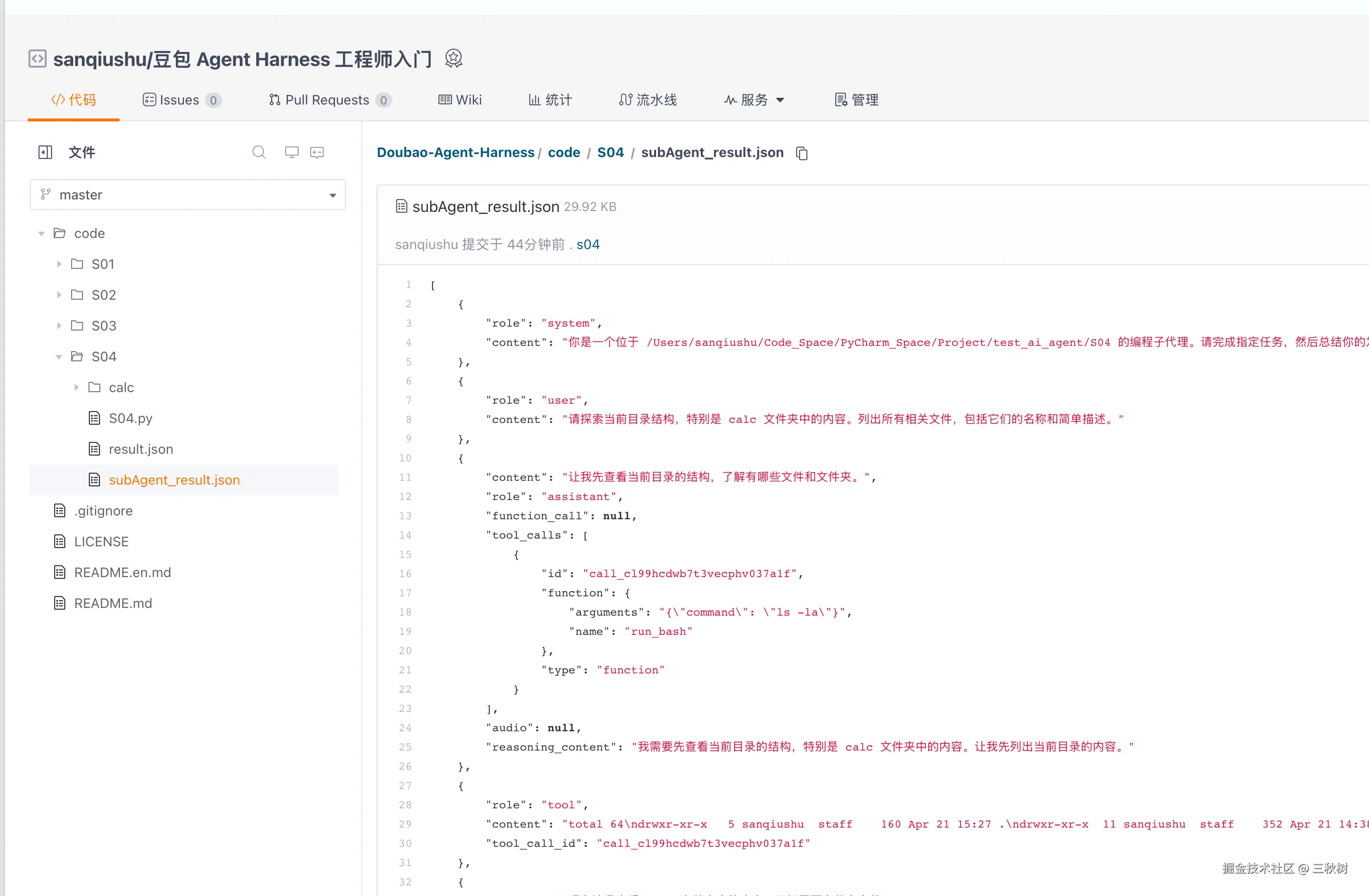Click the repository code icon before title
1369x896 pixels.
[38, 59]
